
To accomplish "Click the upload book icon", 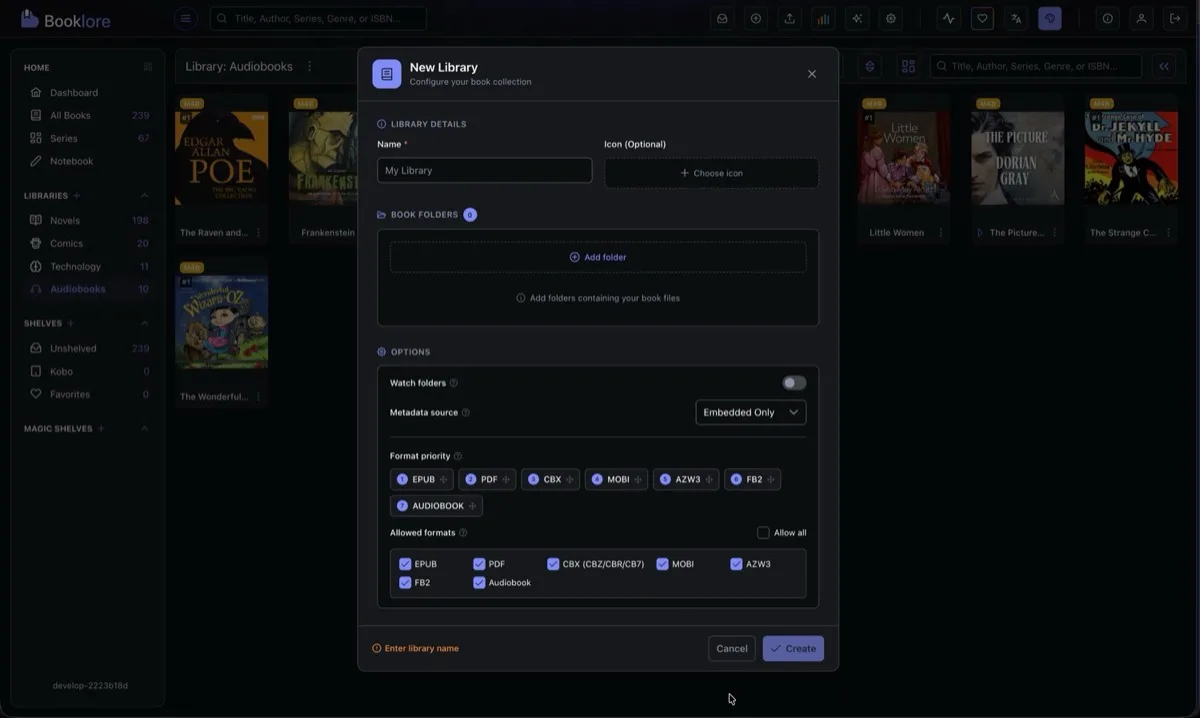I will coord(790,18).
